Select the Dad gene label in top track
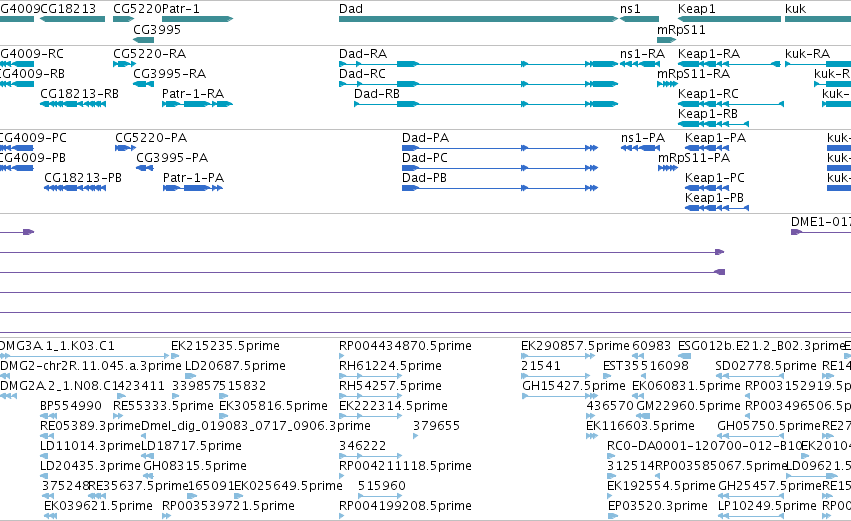 pos(351,9)
